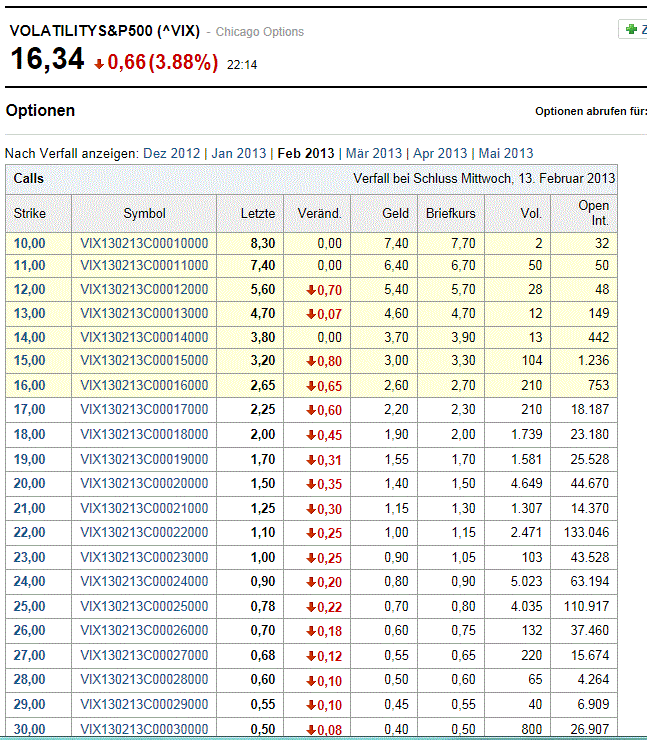647x740 pixels.
Task: Click the Briefkurs column header
Action: (450, 213)
